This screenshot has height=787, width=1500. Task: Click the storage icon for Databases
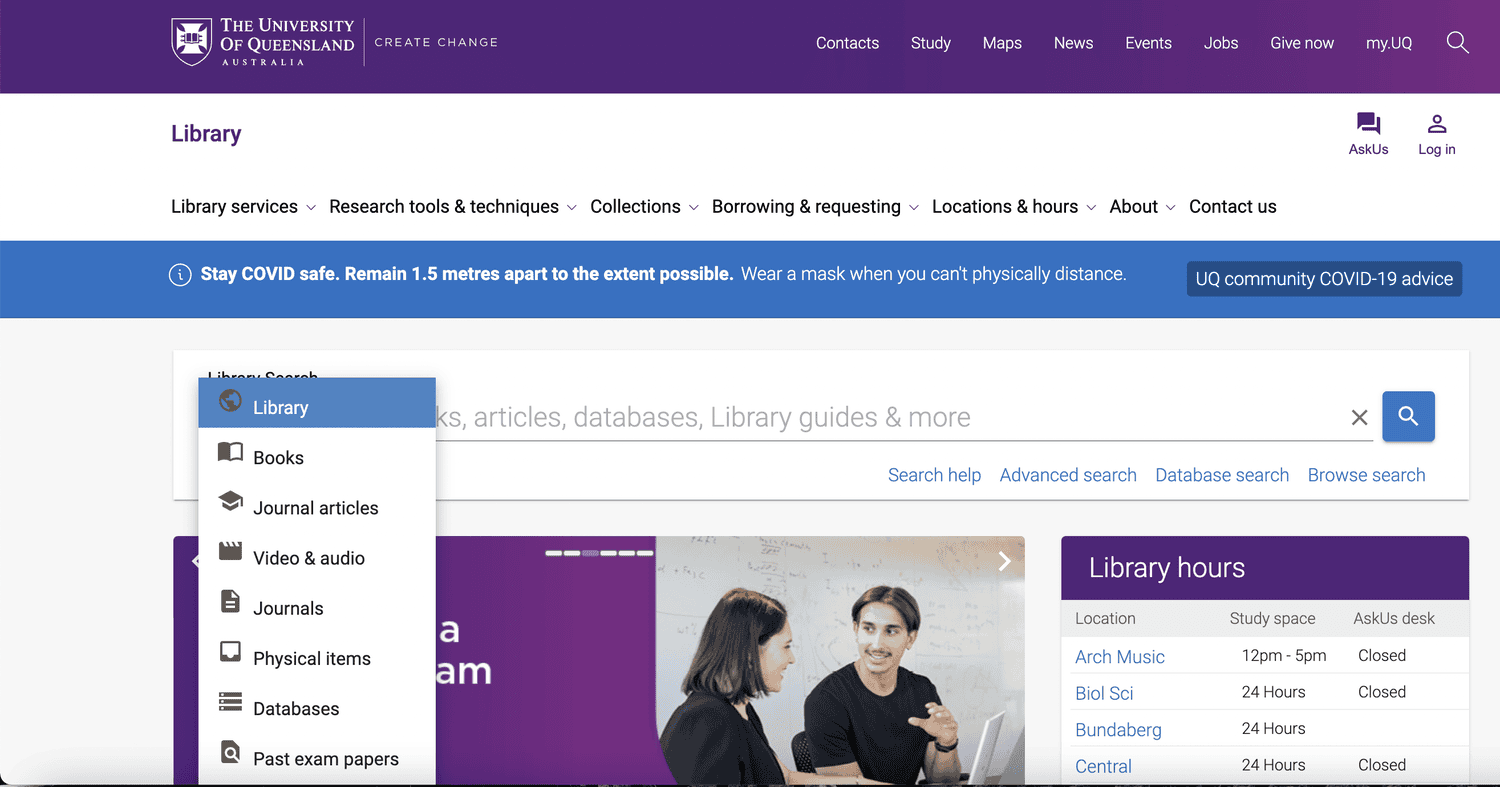[x=230, y=702]
